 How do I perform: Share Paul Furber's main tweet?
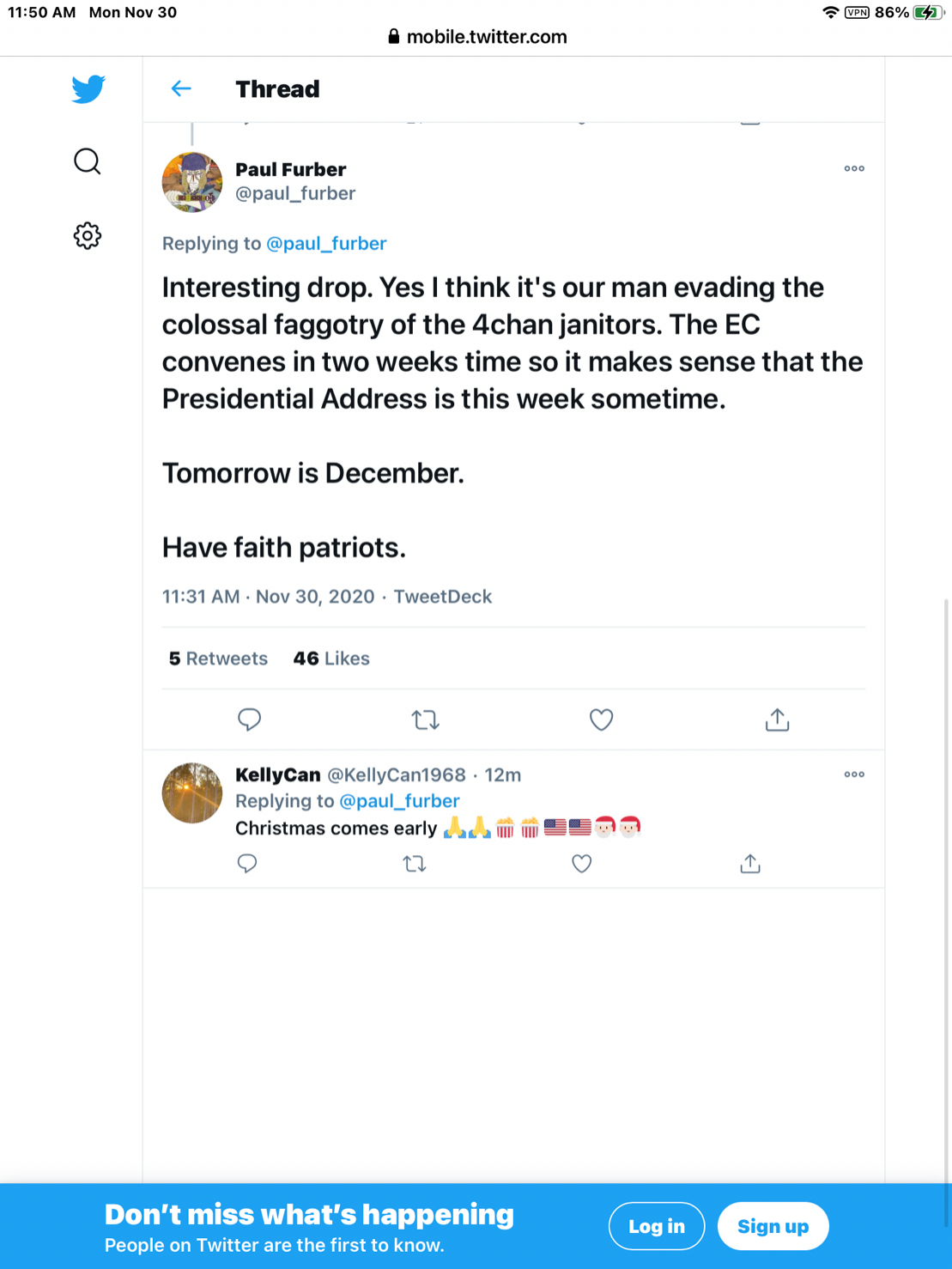777,720
